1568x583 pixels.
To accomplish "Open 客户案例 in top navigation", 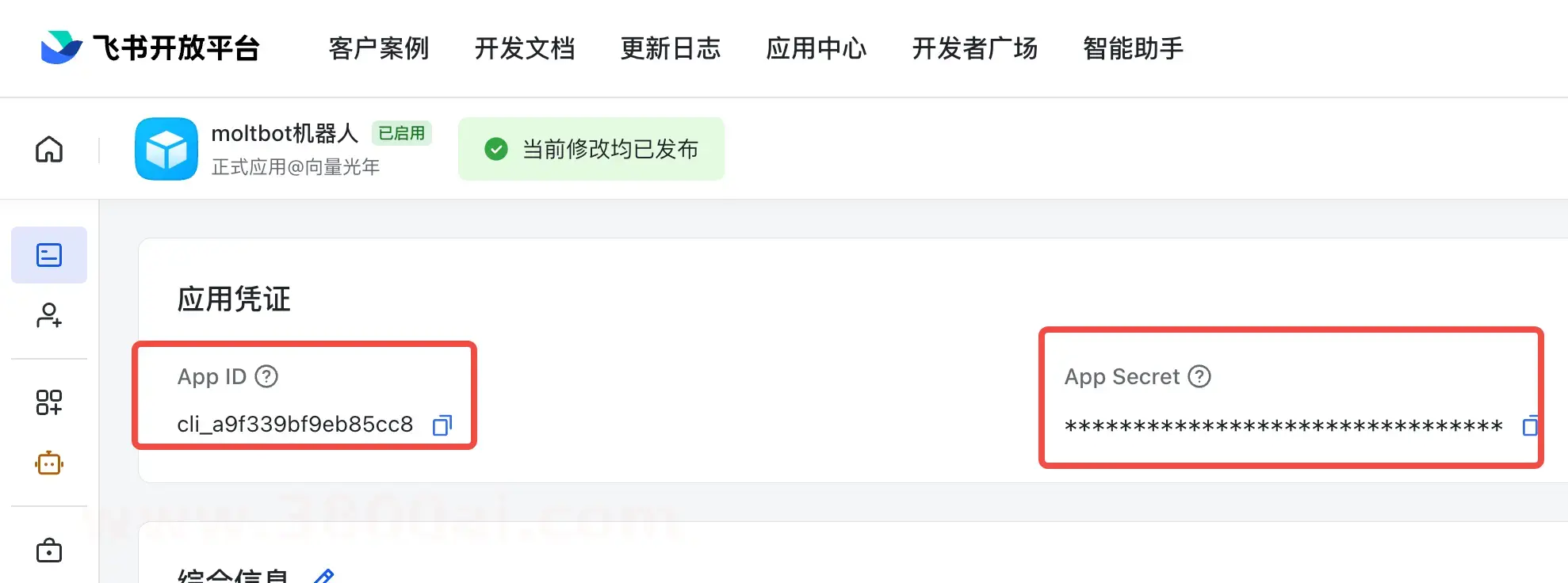I will [379, 48].
